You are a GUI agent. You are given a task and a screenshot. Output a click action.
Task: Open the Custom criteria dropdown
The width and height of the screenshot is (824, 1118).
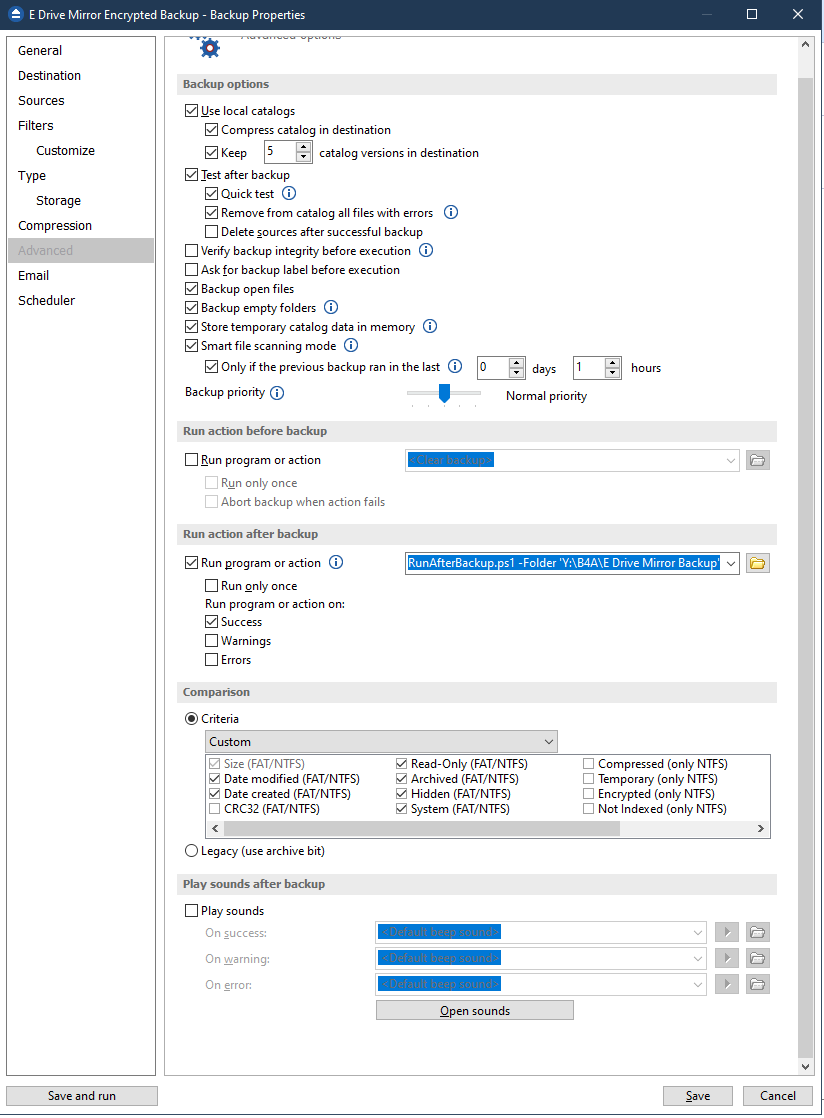[381, 742]
